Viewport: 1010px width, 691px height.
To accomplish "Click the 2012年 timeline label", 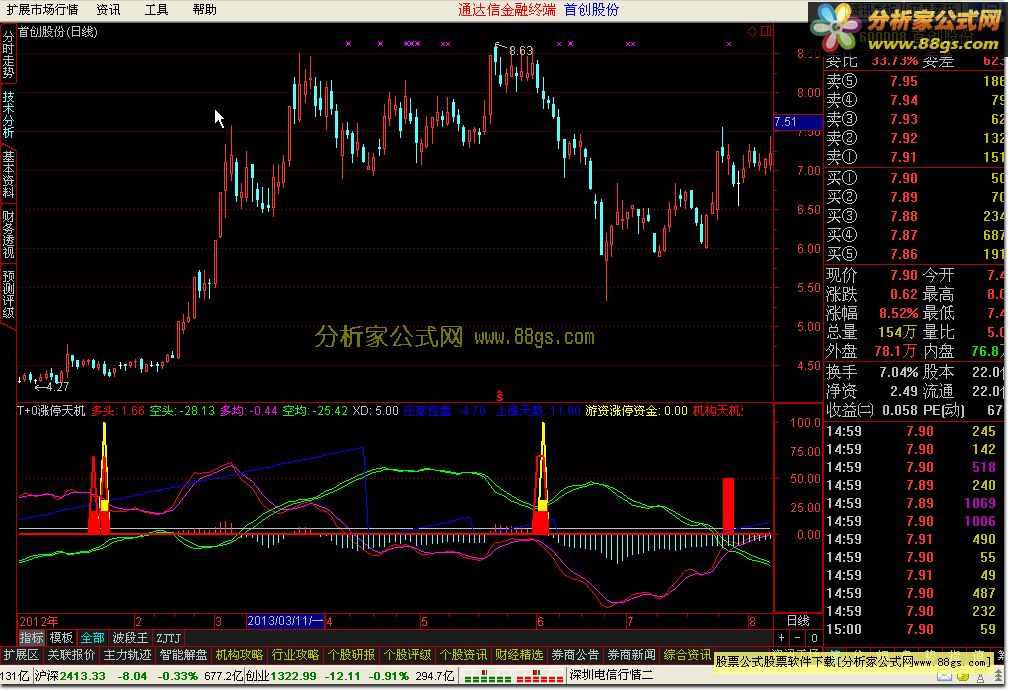I will [39, 621].
